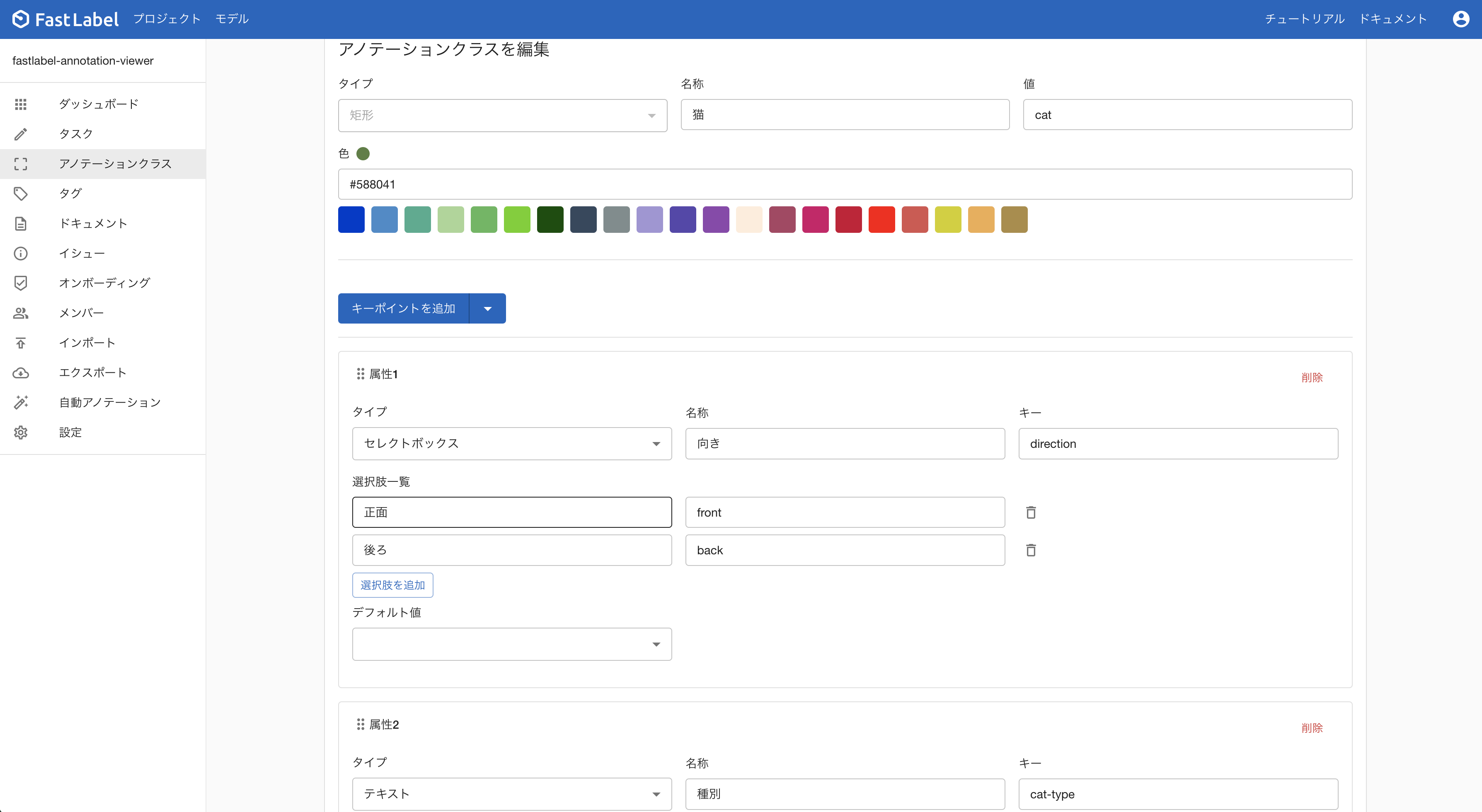
Task: Click the pencil Task icon in sidebar
Action: pos(21,134)
